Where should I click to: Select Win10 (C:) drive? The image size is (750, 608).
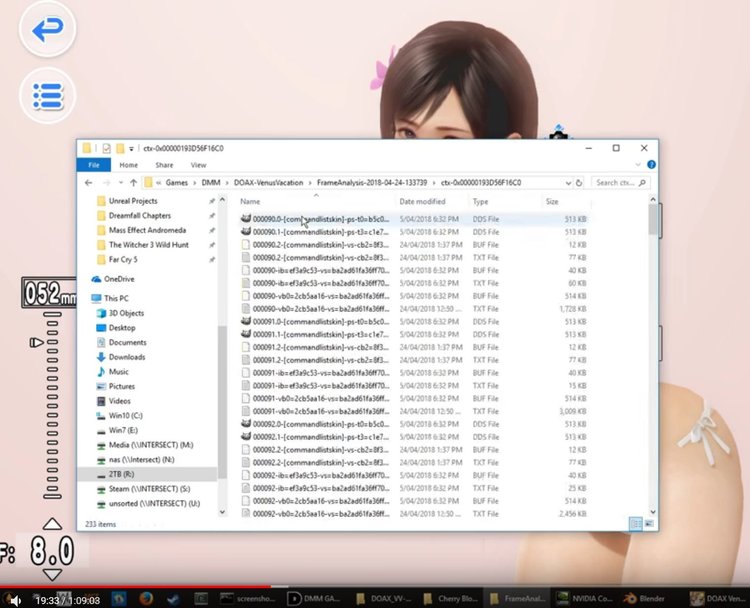(125, 416)
